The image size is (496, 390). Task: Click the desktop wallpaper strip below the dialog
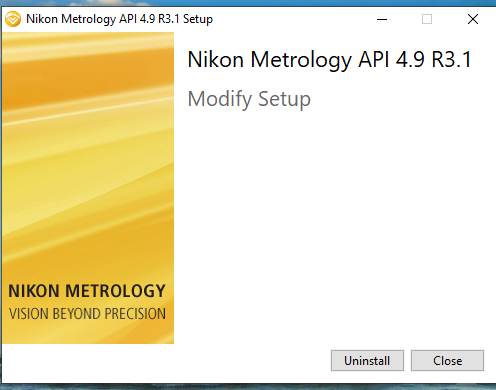tap(248, 387)
